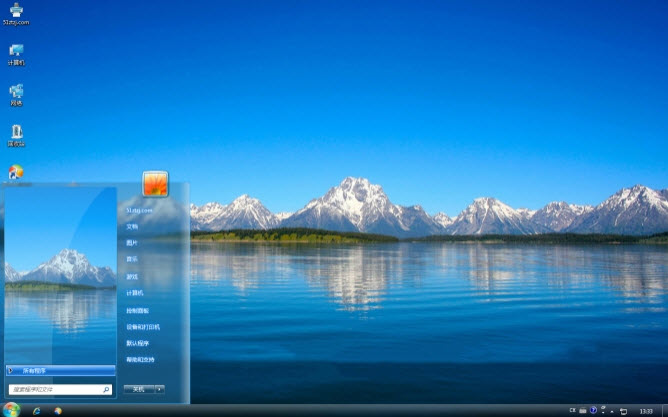
Task: Open the colorful browser icon on taskbar
Action: pyautogui.click(x=58, y=411)
